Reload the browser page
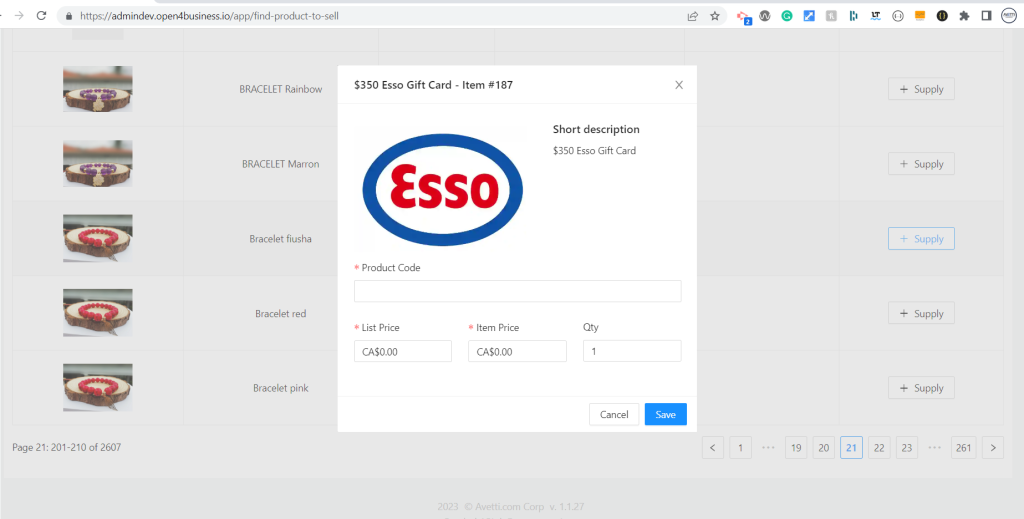This screenshot has width=1024, height=519. pyautogui.click(x=41, y=16)
